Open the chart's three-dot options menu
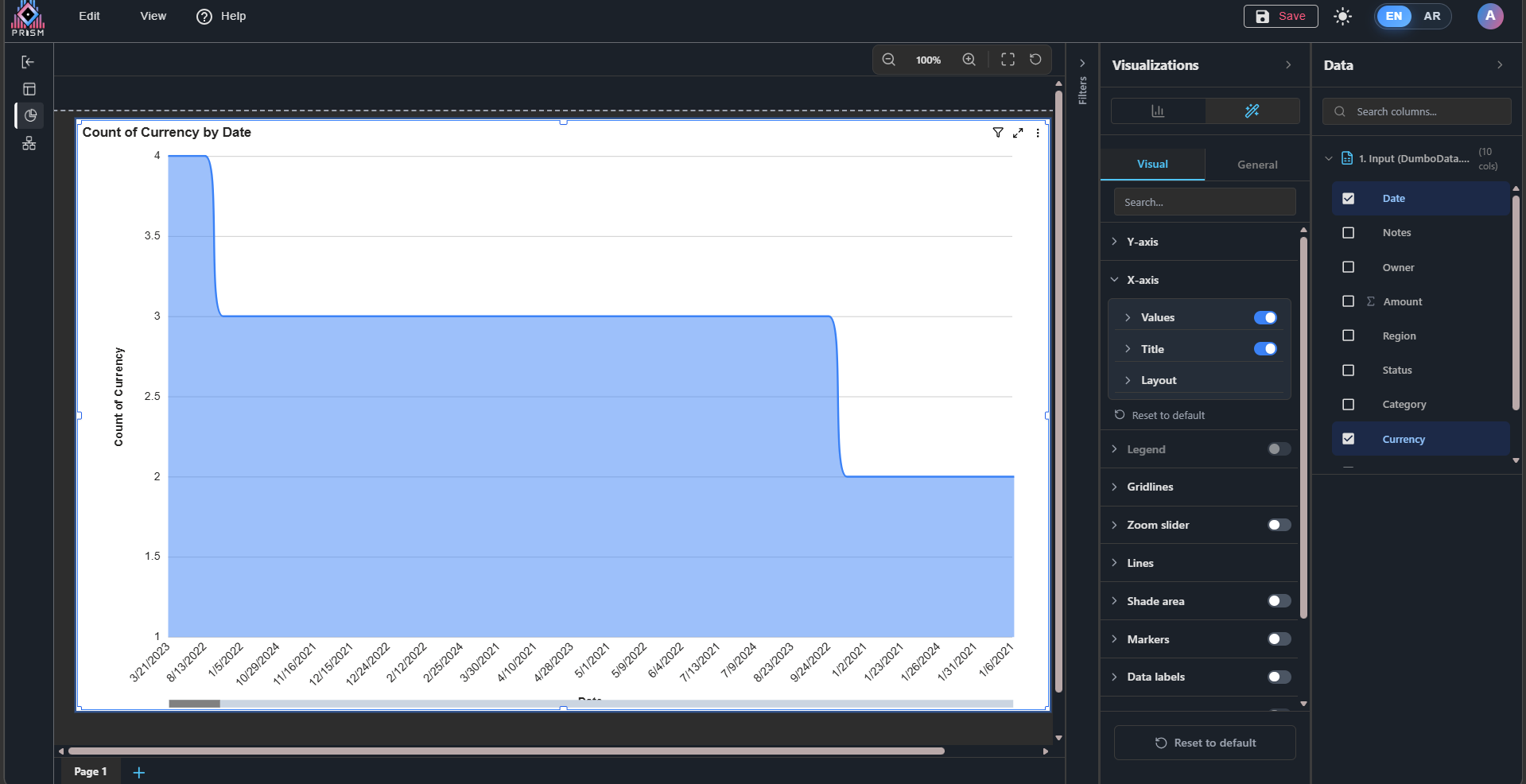 (1038, 133)
